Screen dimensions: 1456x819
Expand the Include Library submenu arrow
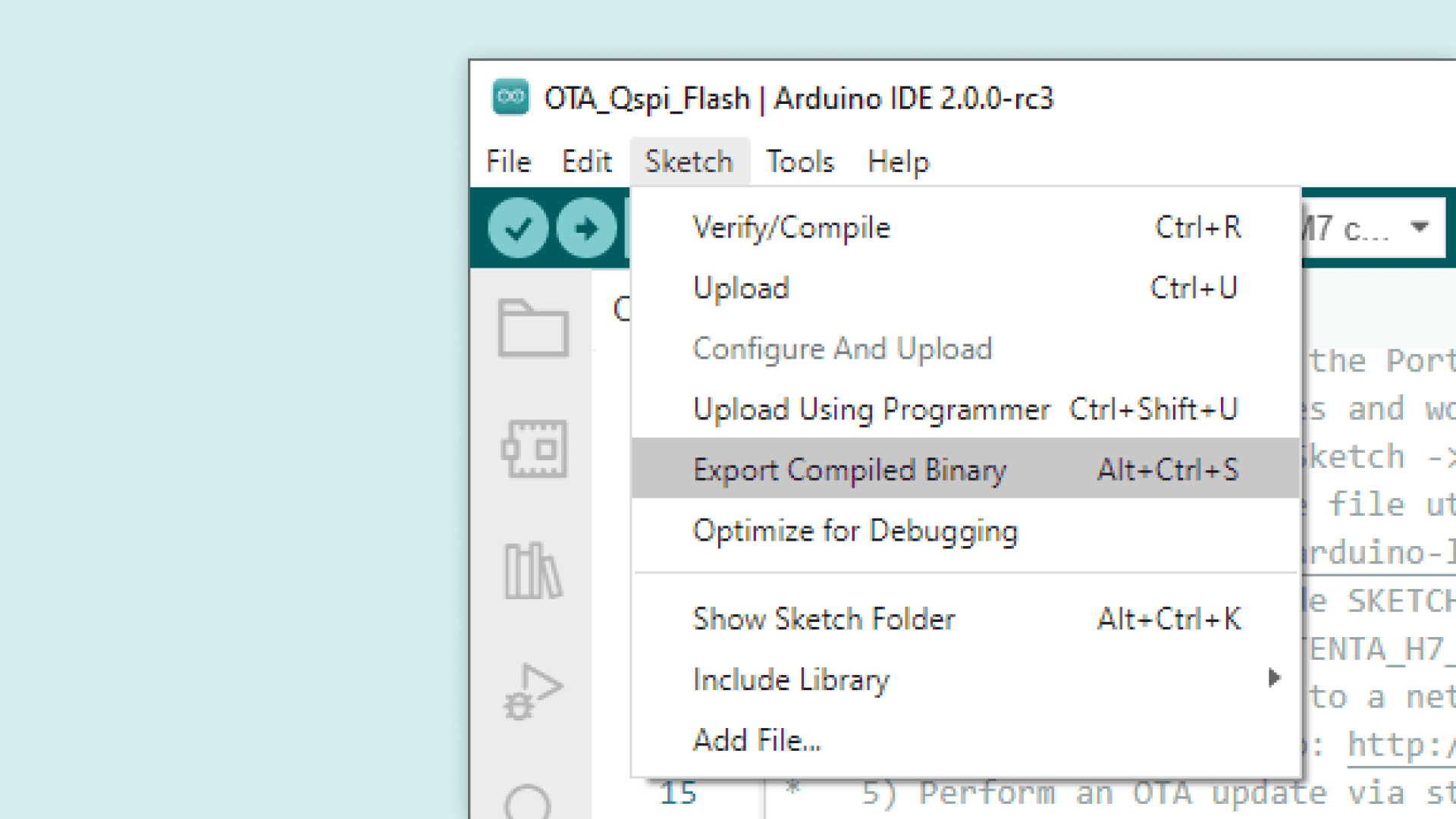[1274, 678]
